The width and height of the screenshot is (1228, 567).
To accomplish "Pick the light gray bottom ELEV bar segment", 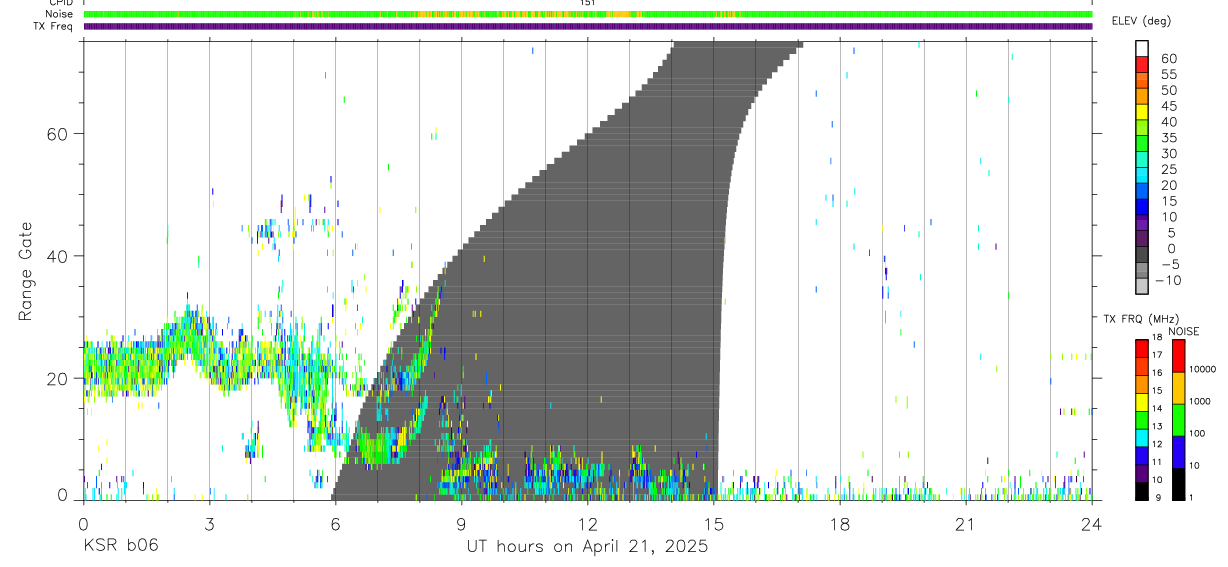I will point(1141,286).
